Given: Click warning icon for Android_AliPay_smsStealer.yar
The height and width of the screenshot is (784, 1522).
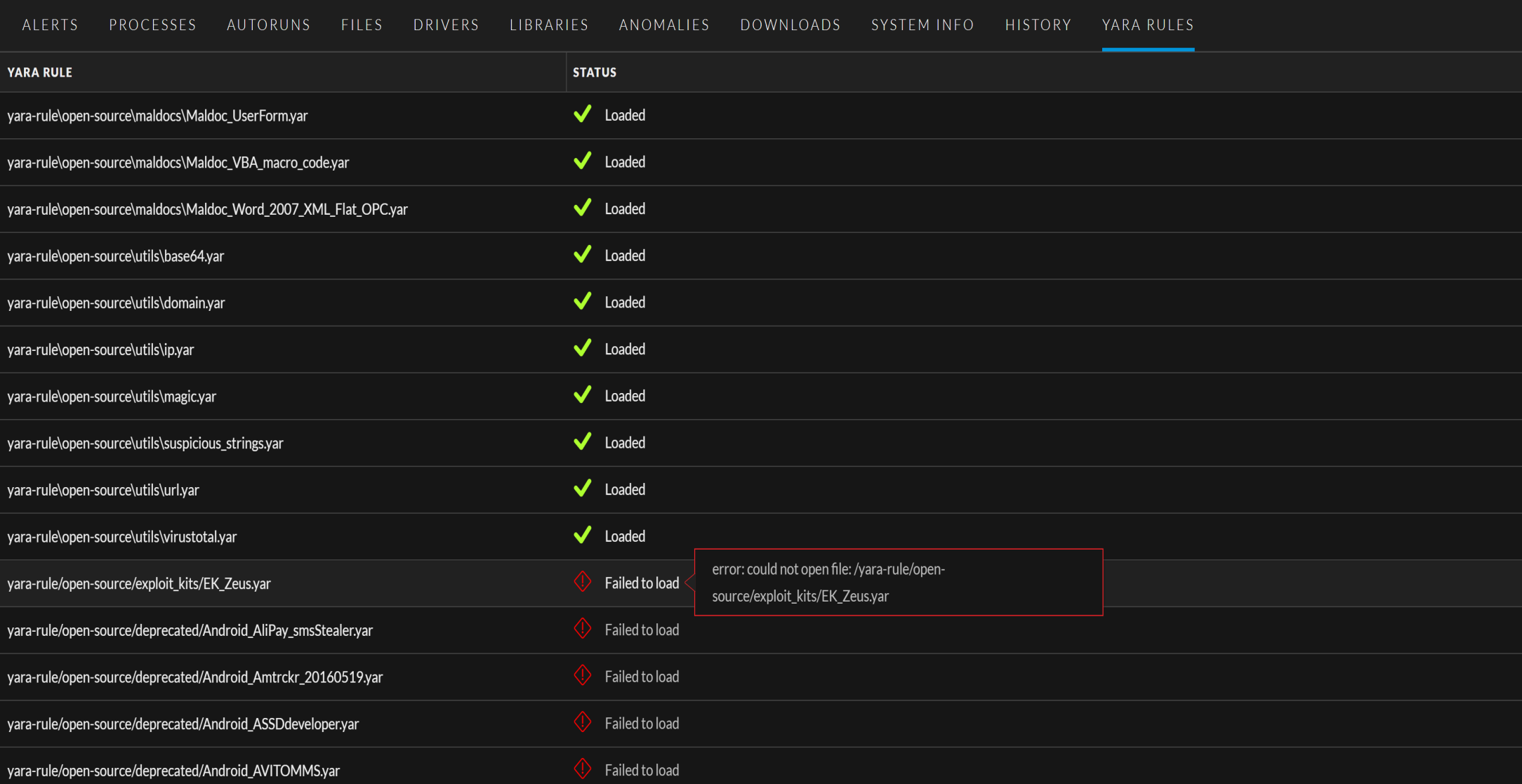Looking at the screenshot, I should tap(582, 629).
